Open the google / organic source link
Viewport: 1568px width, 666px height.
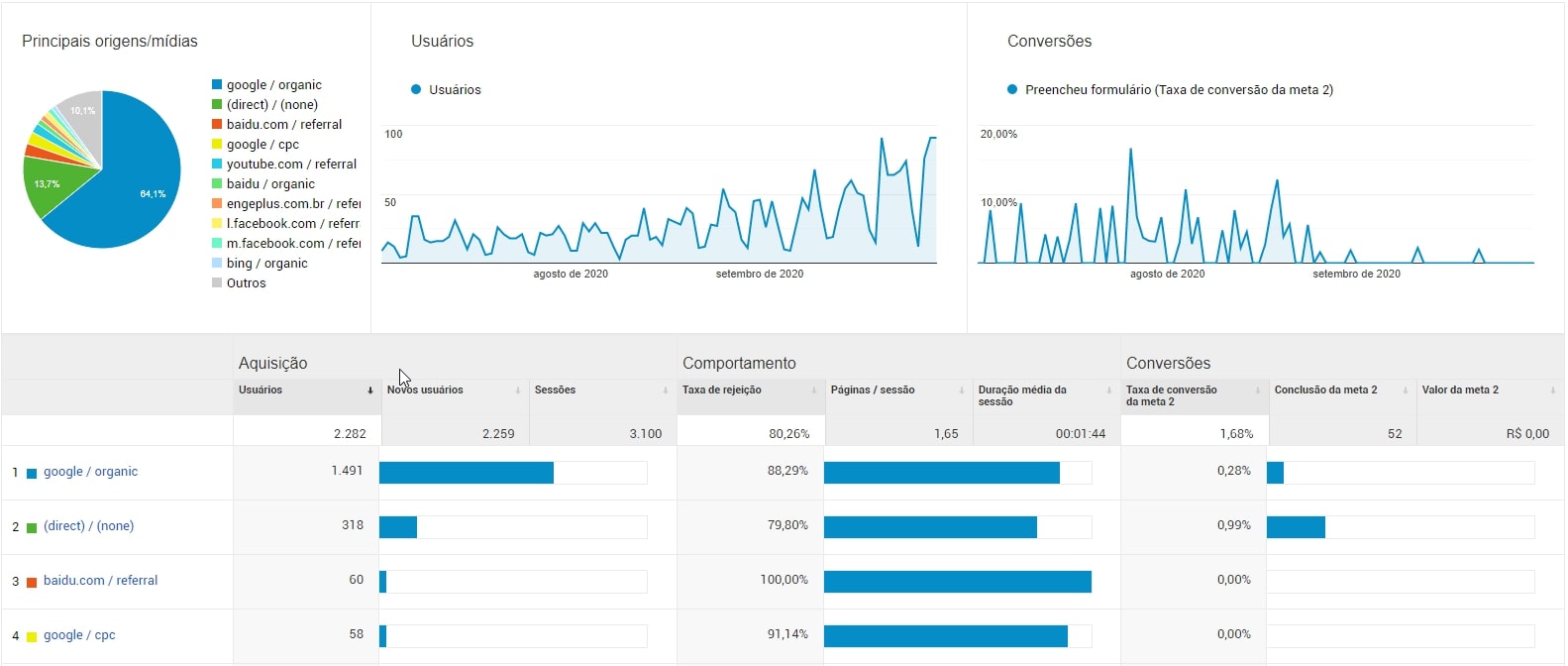pos(90,472)
